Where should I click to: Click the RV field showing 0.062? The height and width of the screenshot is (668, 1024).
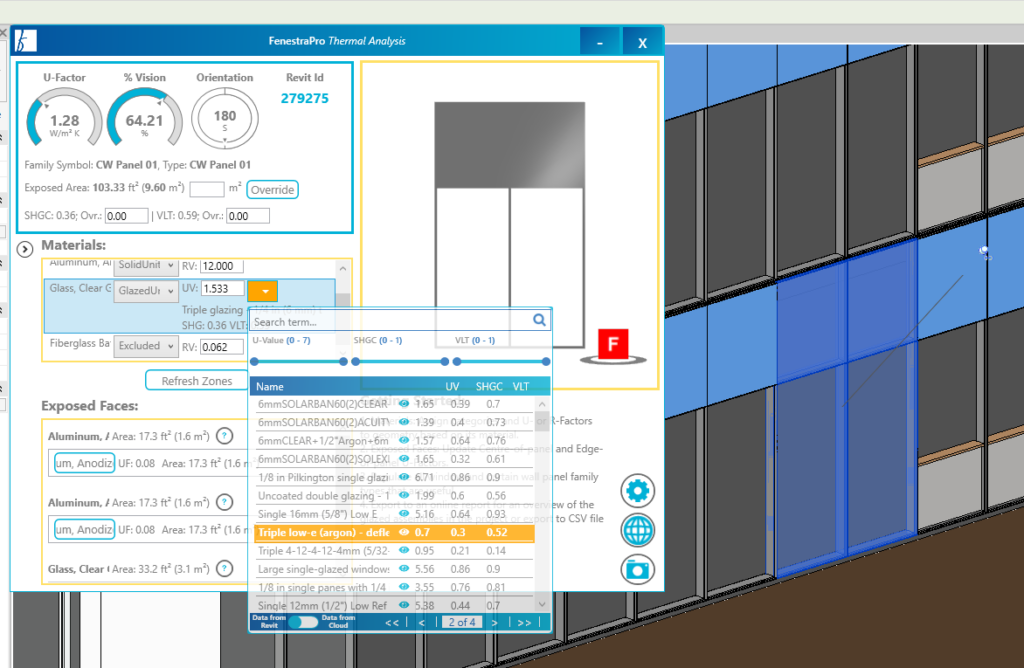222,347
